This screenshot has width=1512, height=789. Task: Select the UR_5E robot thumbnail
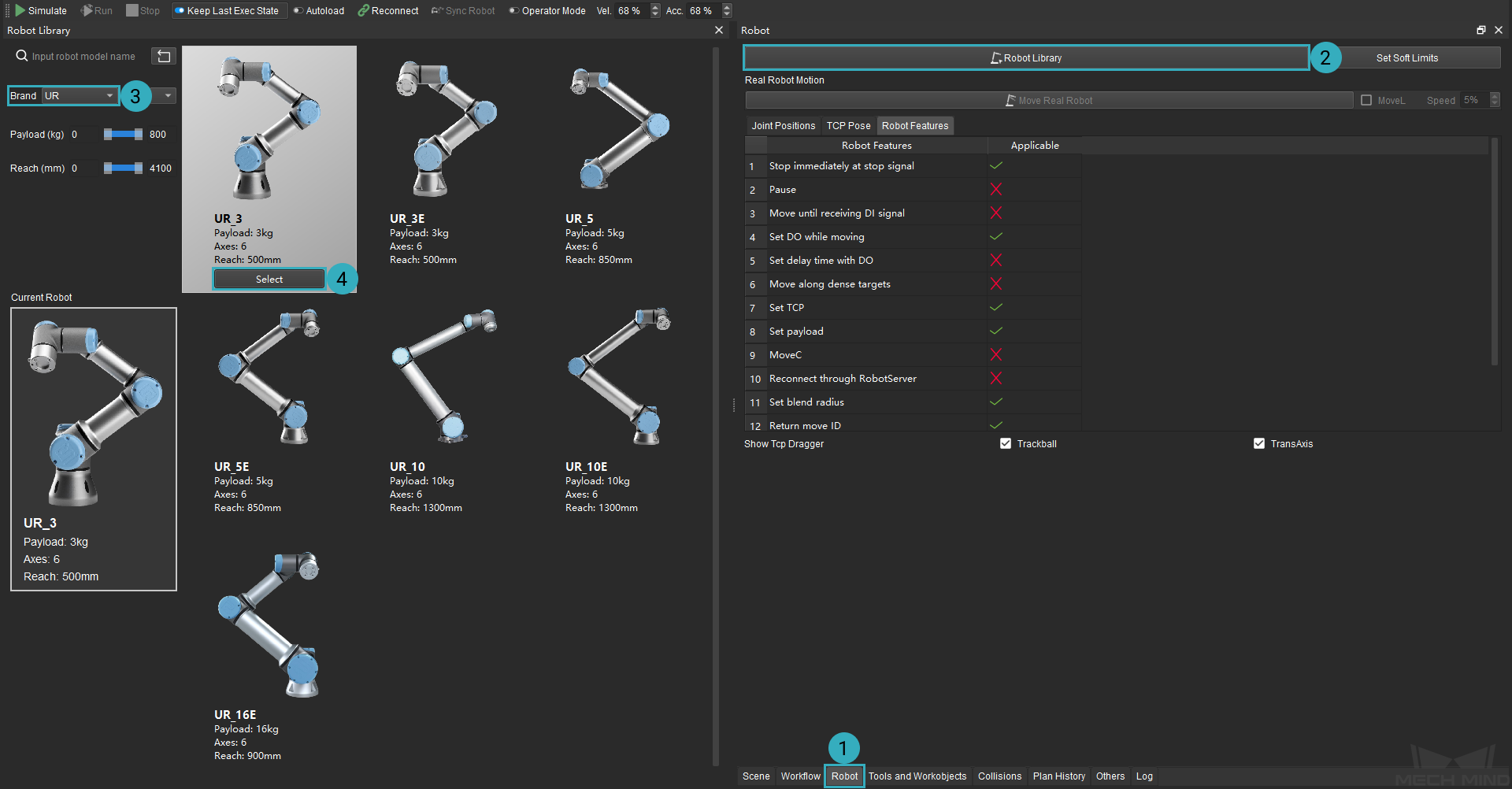[269, 376]
